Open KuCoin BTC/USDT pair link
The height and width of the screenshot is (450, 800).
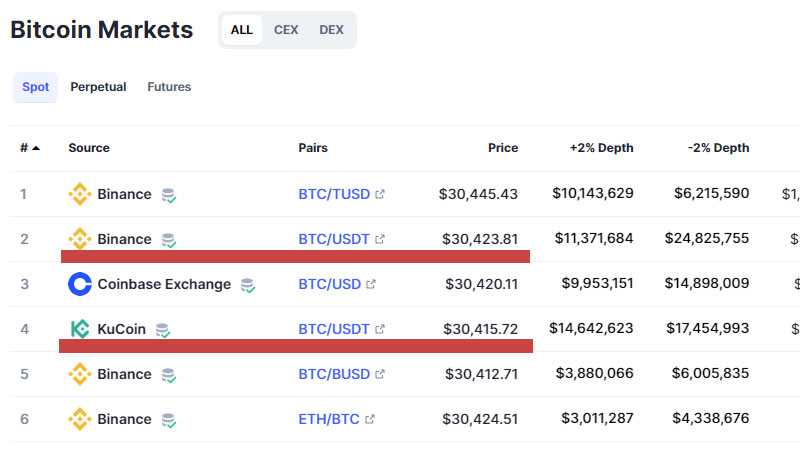(x=334, y=329)
